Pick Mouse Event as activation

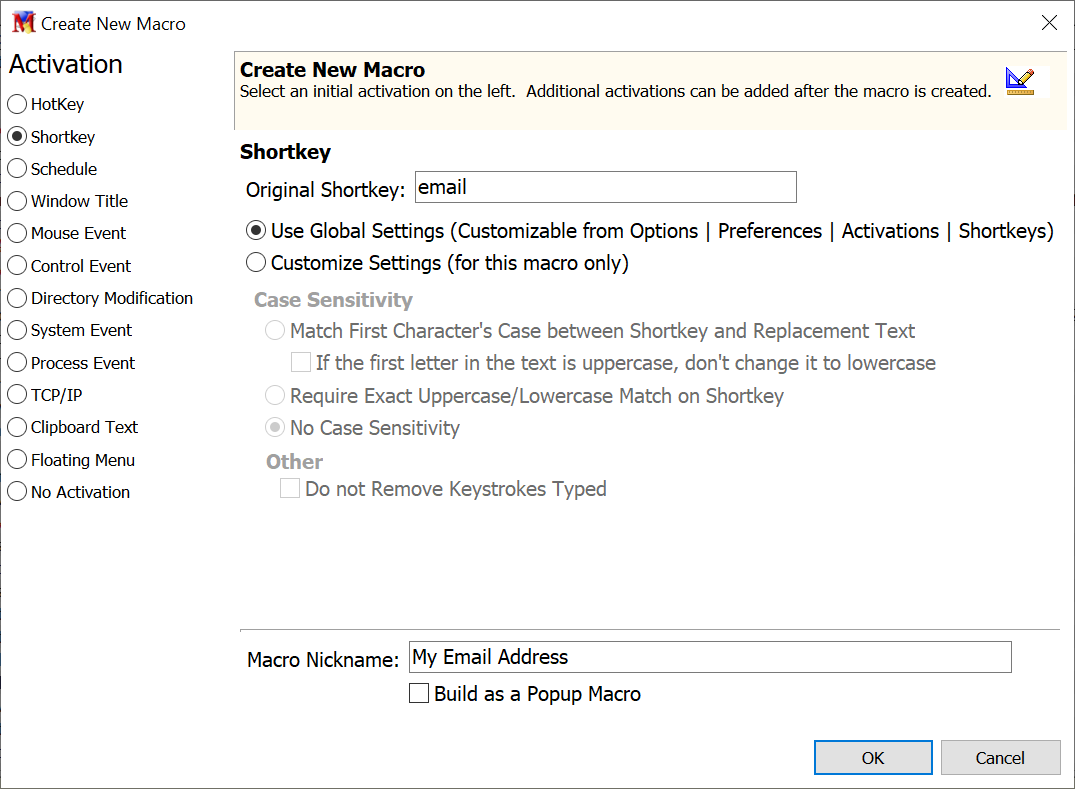click(x=17, y=233)
